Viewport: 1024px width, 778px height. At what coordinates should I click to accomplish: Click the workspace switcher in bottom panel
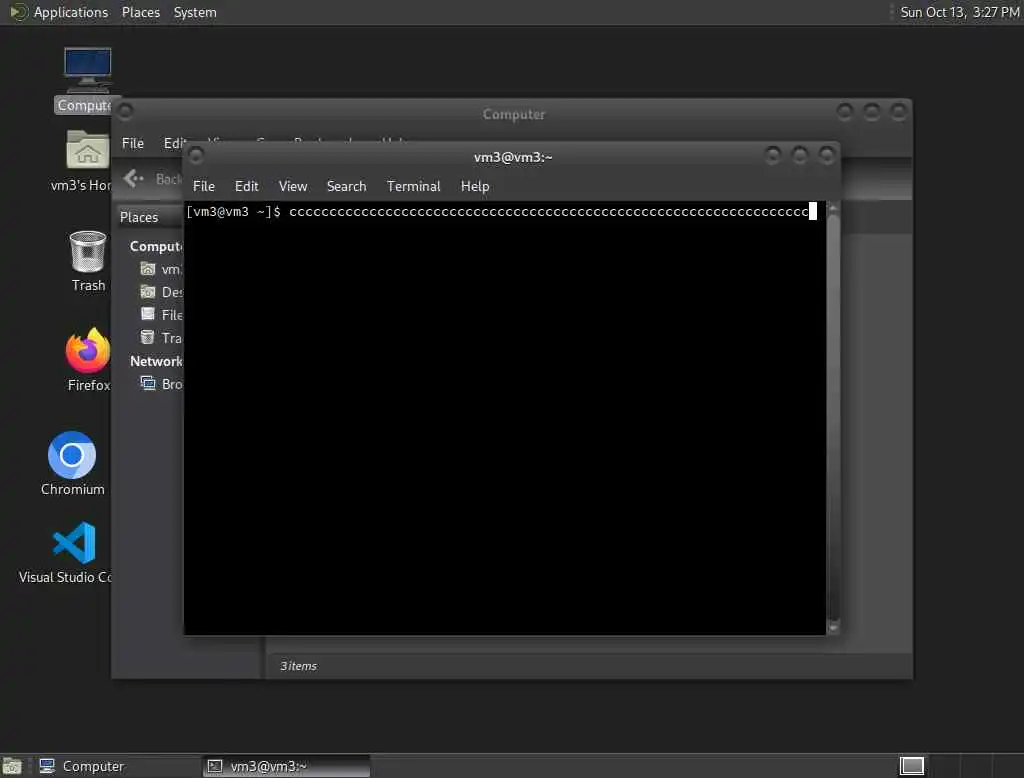coord(912,766)
